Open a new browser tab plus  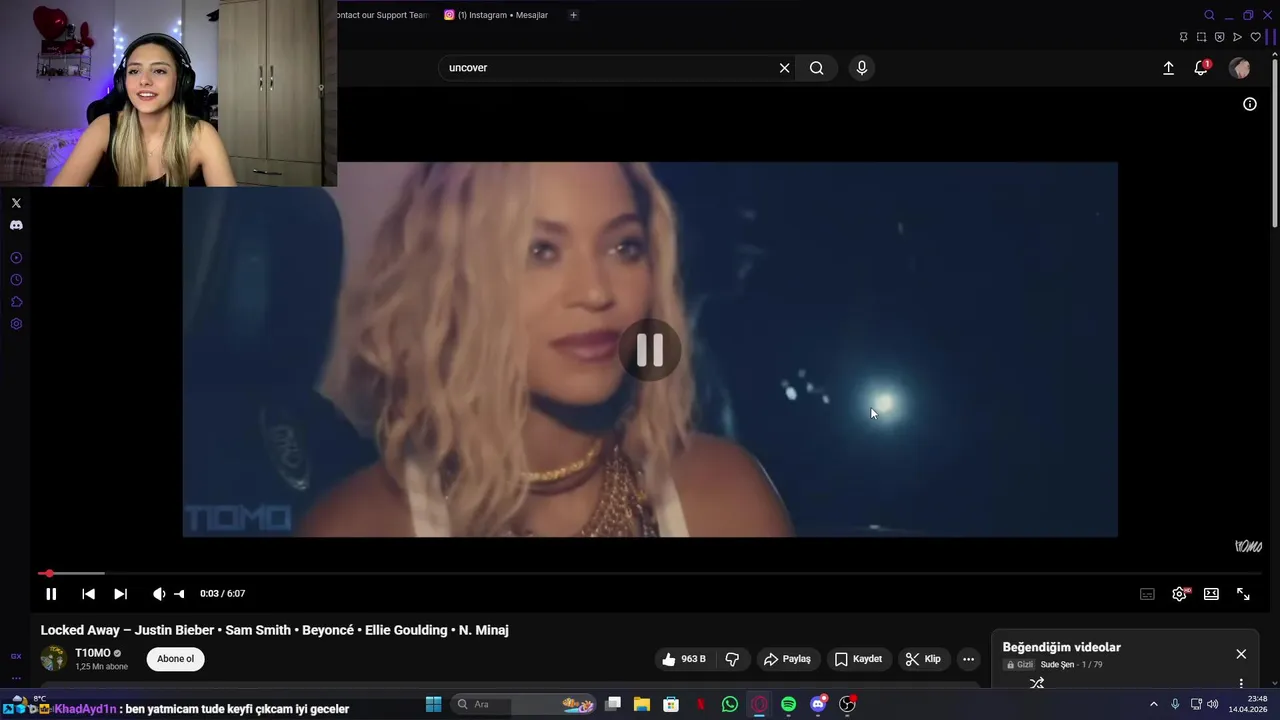tap(573, 15)
